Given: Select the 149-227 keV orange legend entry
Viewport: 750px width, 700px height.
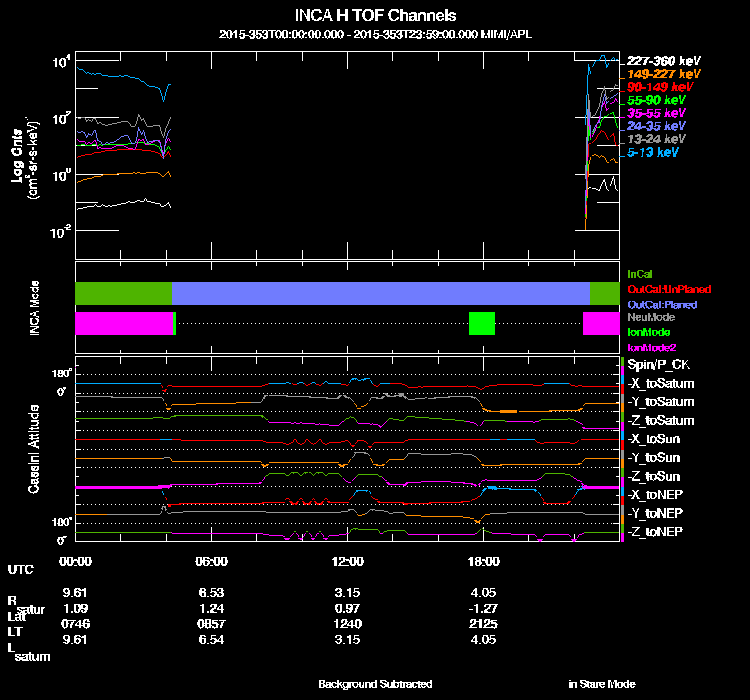Looking at the screenshot, I should tap(663, 74).
